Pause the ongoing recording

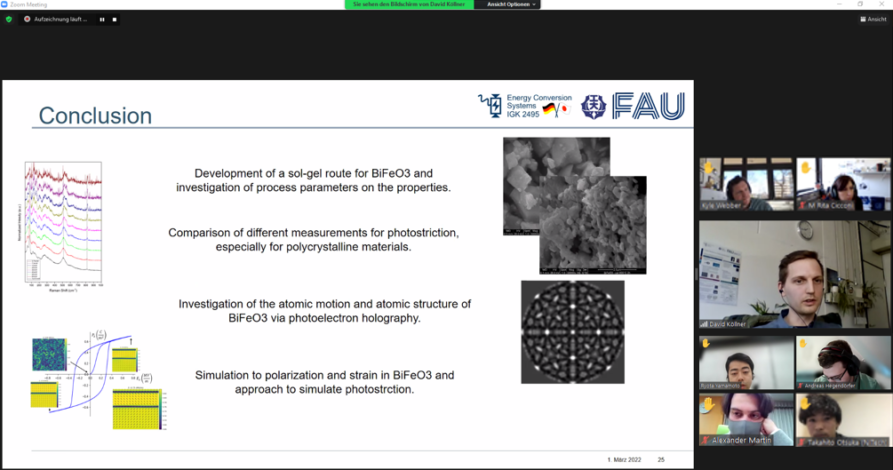tap(102, 19)
